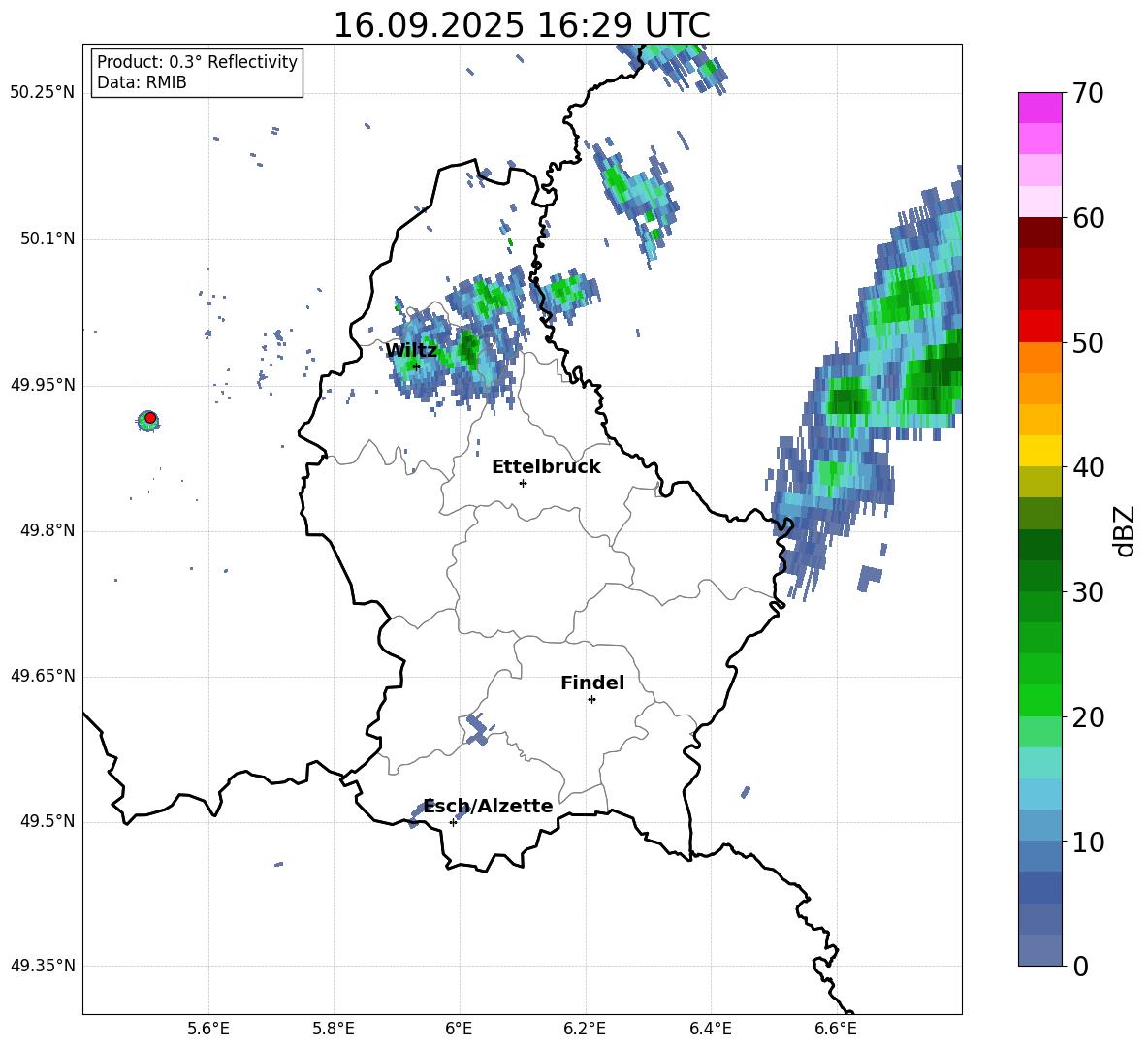Click the red radar marker dot
The image size is (1148, 1048).
click(x=150, y=418)
